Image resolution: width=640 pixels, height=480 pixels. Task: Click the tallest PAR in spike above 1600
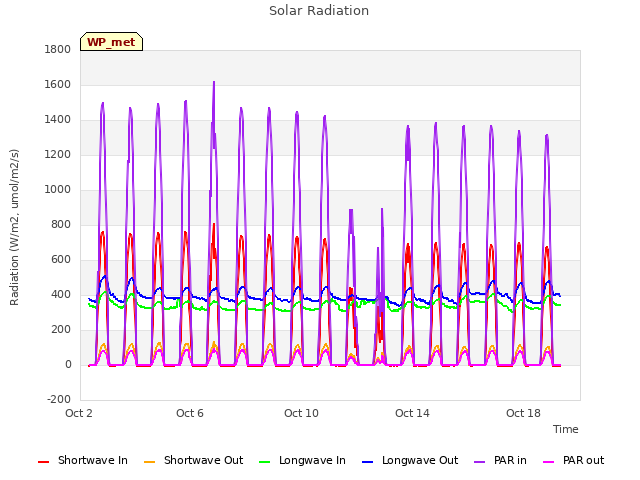(214, 83)
